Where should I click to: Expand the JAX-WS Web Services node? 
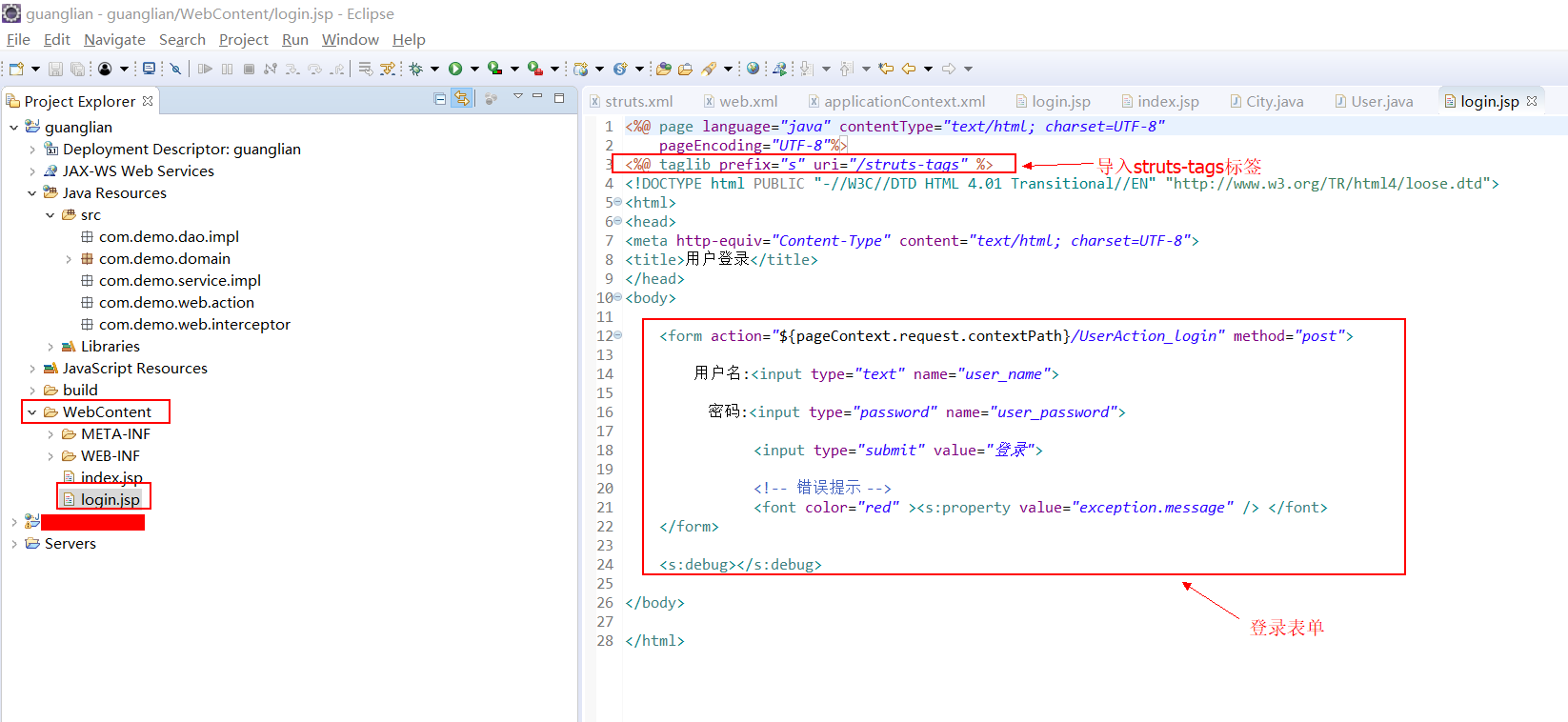tap(32, 171)
